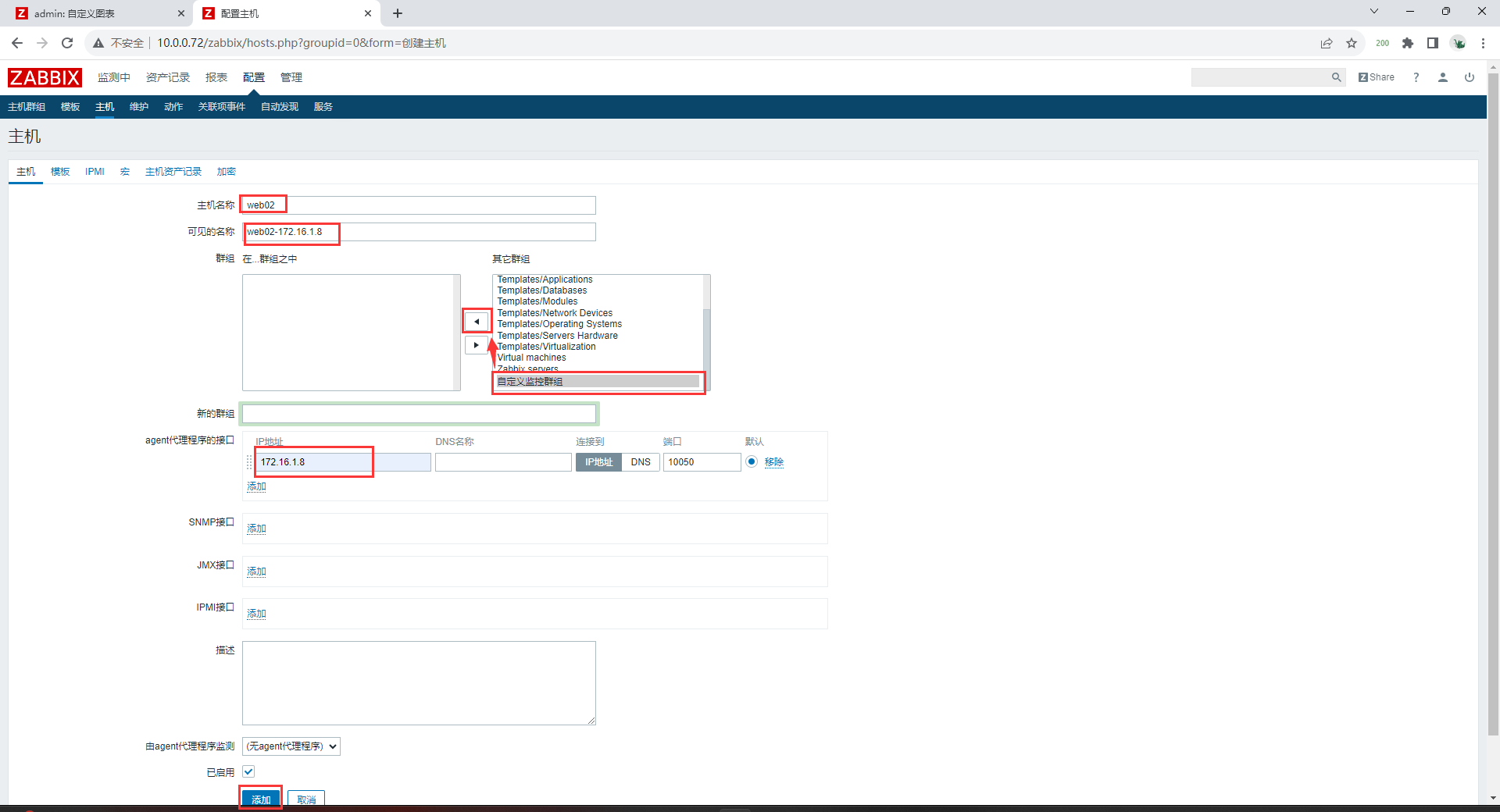Open the user profile icon
This screenshot has height=812, width=1500.
point(1443,77)
